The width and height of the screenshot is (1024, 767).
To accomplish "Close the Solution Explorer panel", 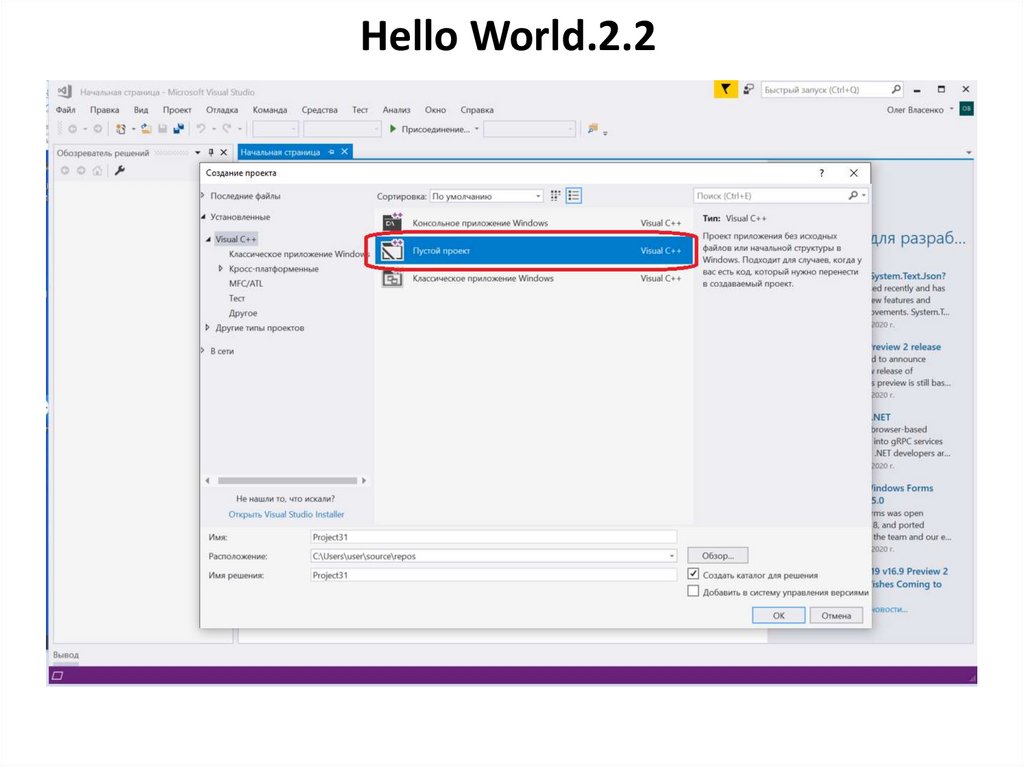I will (223, 152).
